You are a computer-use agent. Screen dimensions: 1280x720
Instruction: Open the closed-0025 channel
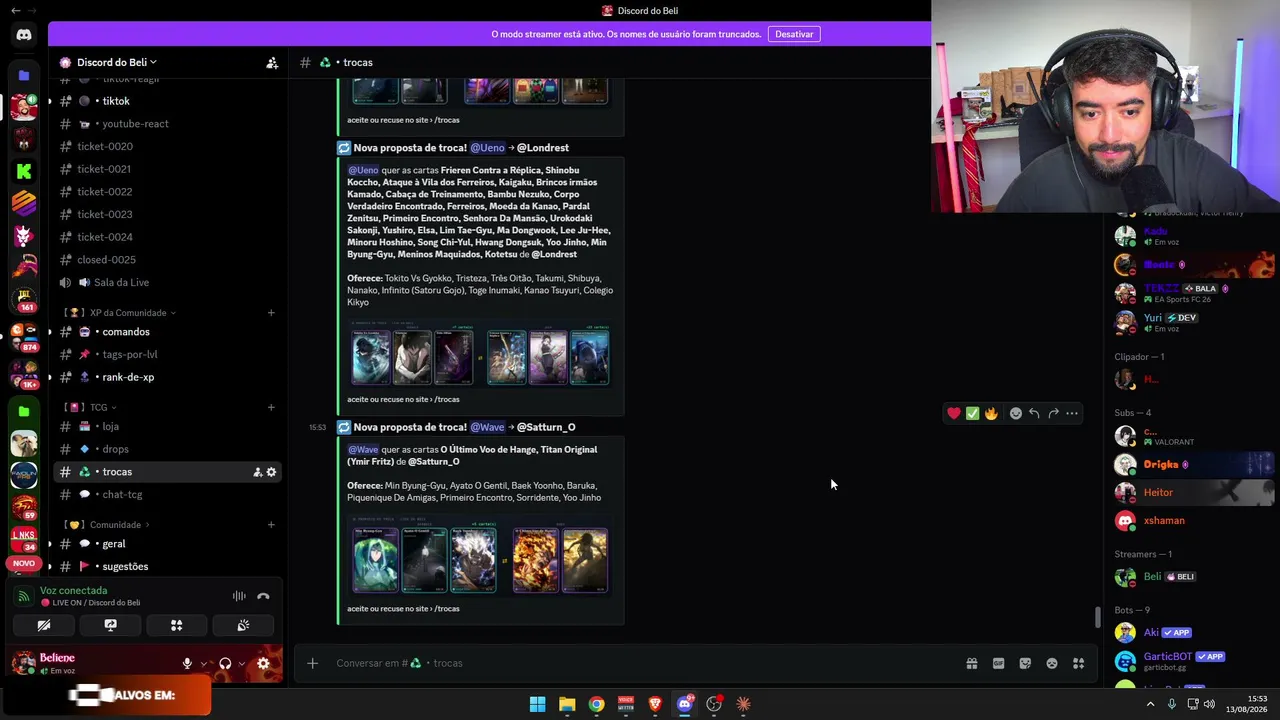pos(167,260)
